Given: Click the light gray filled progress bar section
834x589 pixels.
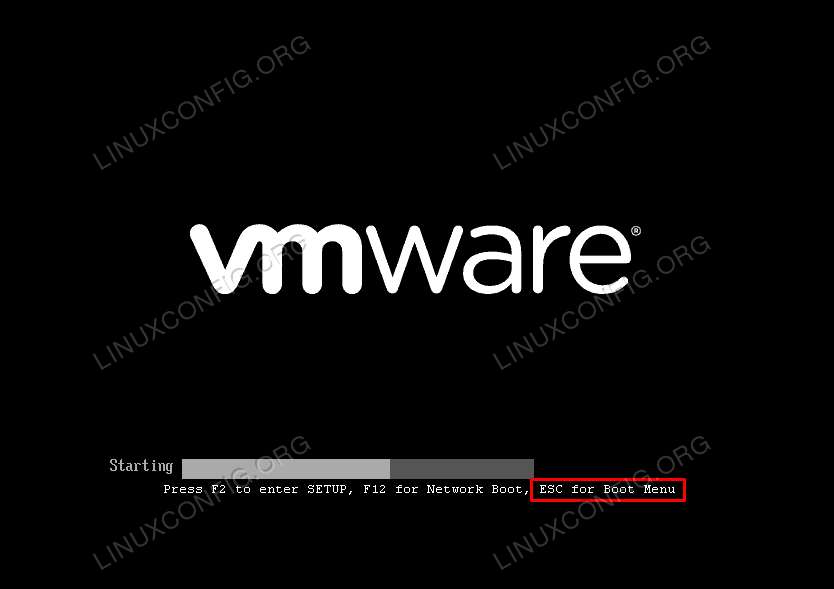Looking at the screenshot, I should (286, 469).
